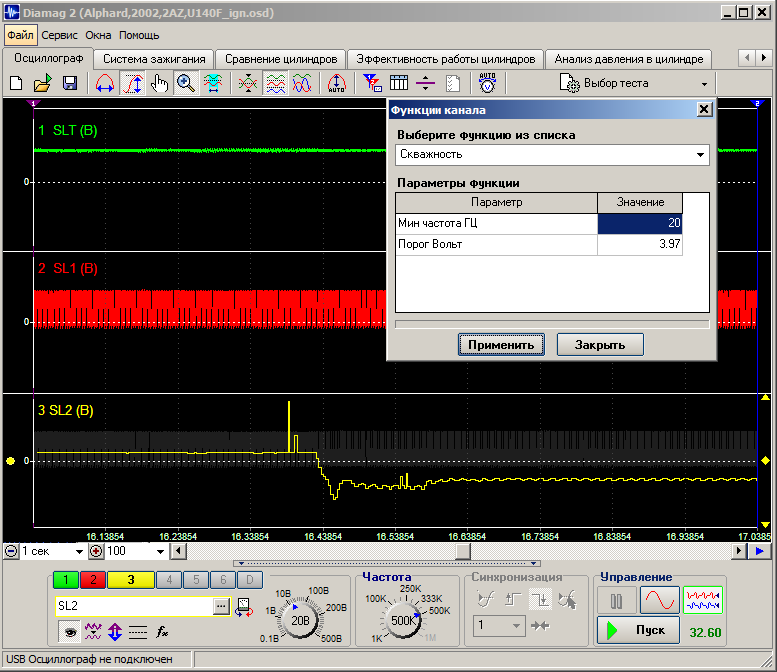Open the Помощь menu
777x672 pixels.
[139, 35]
